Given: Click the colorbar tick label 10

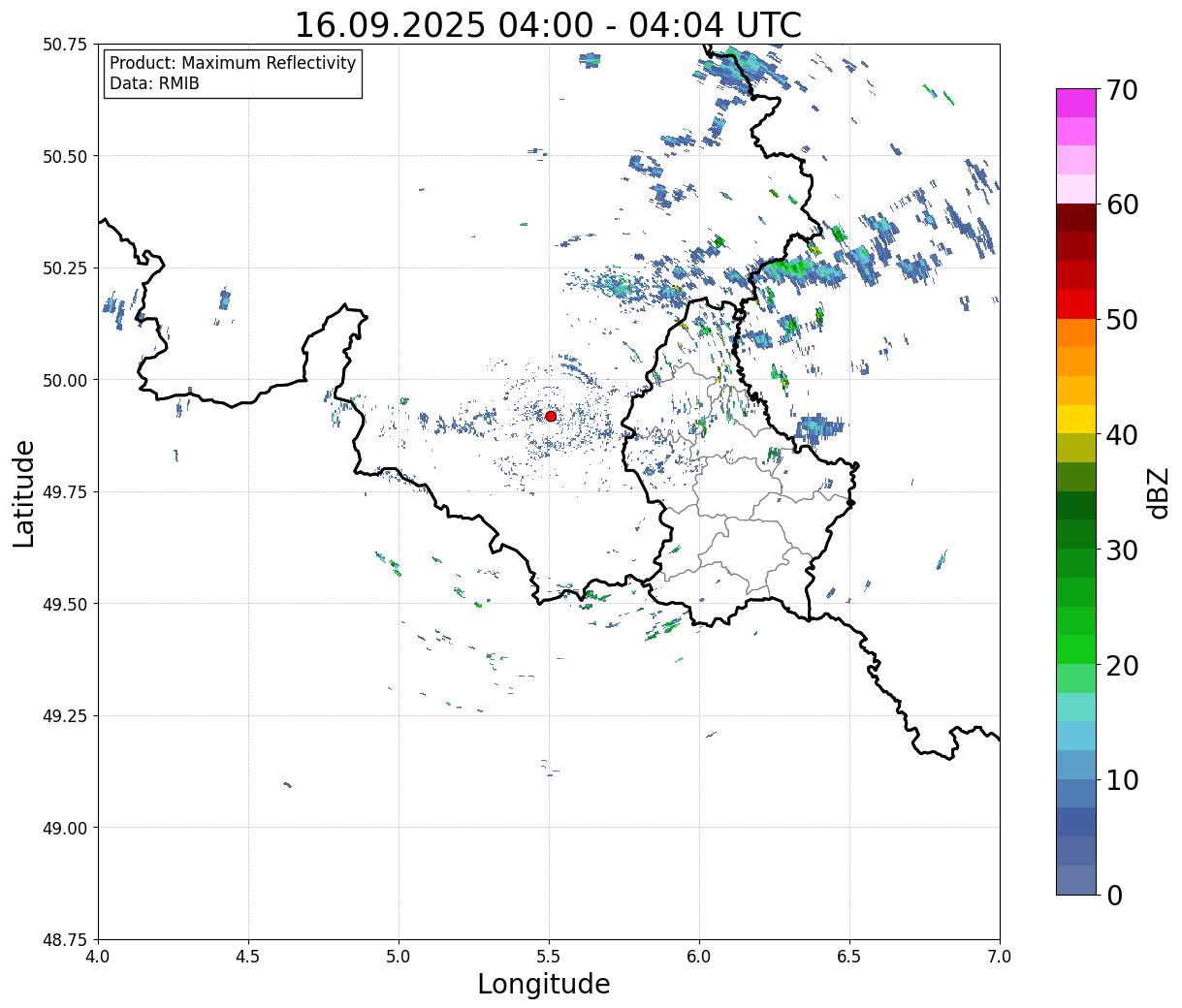Looking at the screenshot, I should pyautogui.click(x=1123, y=780).
